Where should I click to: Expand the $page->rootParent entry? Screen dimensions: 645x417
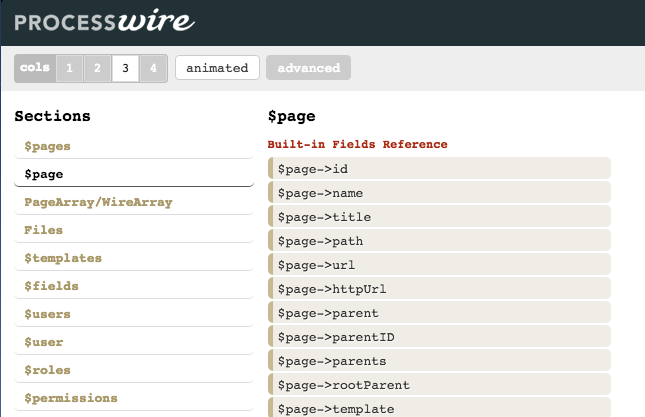(439, 384)
